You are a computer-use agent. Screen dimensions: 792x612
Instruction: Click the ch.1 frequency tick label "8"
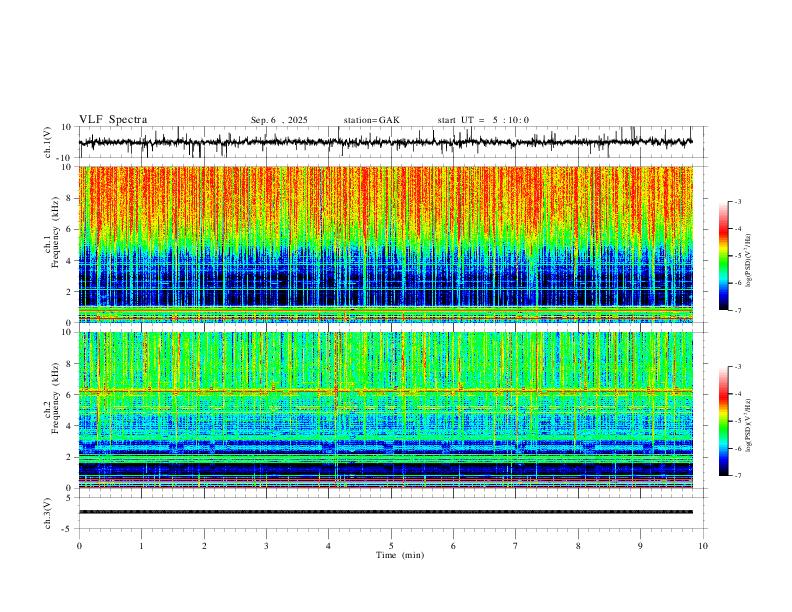pos(70,198)
